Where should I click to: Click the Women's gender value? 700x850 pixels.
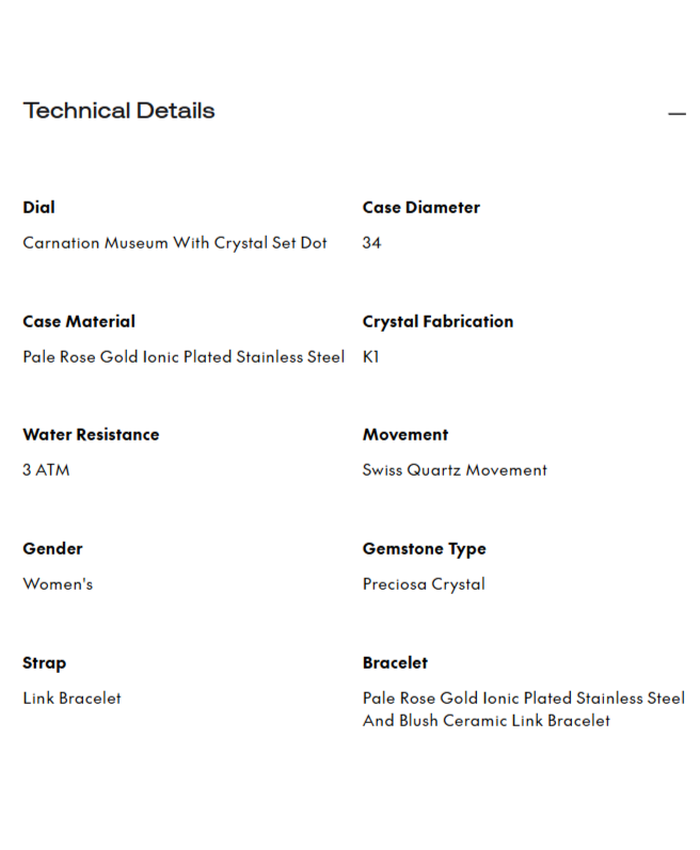pos(58,584)
